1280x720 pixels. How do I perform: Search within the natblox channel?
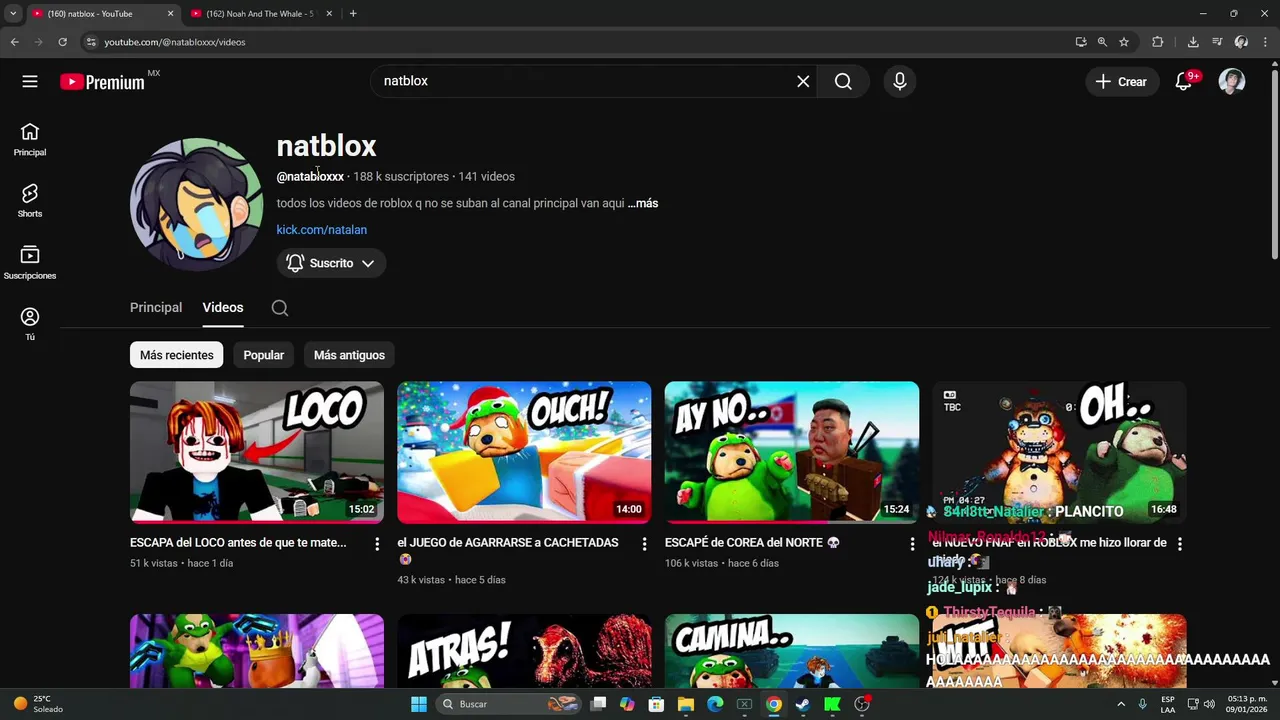(x=280, y=308)
